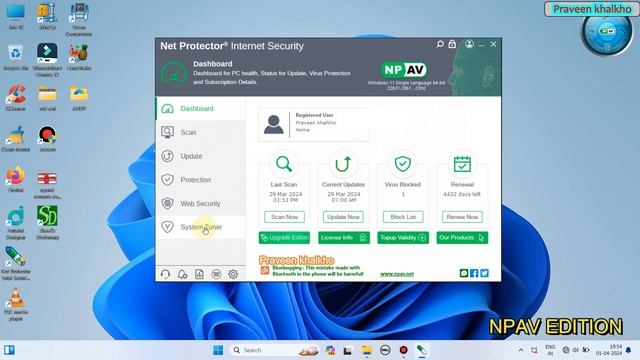The image size is (640, 360).
Task: Open the green chat icon beside Facebook
Action: click(464, 273)
